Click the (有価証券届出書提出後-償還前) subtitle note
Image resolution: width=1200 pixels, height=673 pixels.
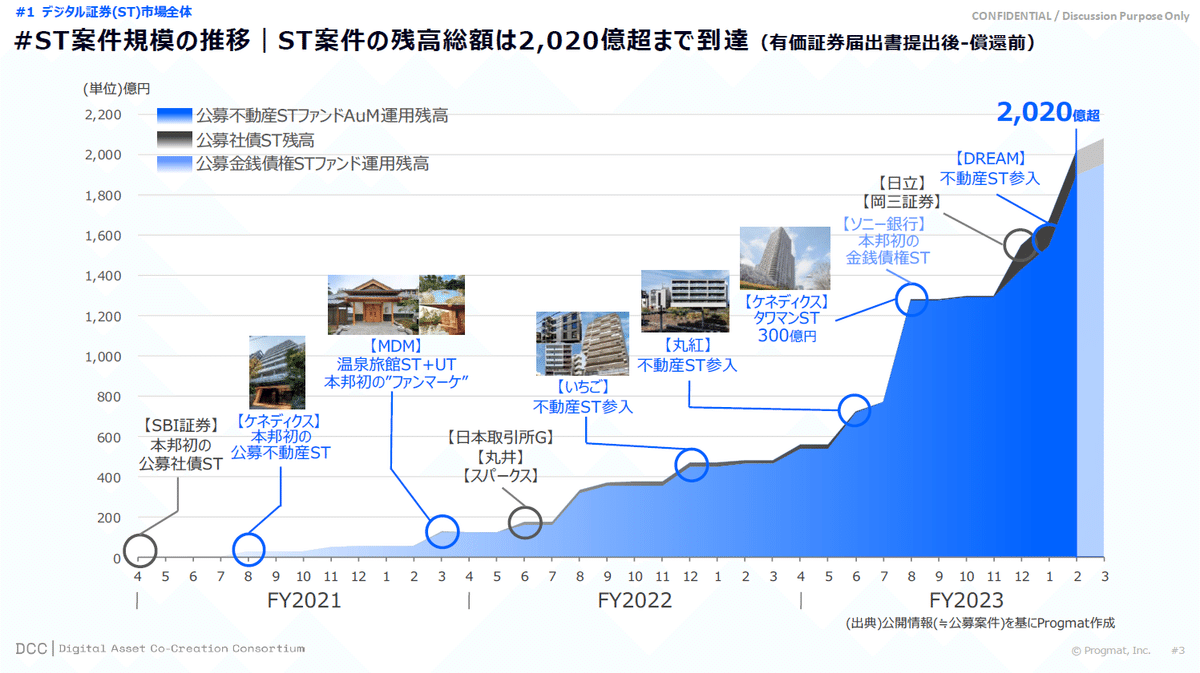coord(897,44)
